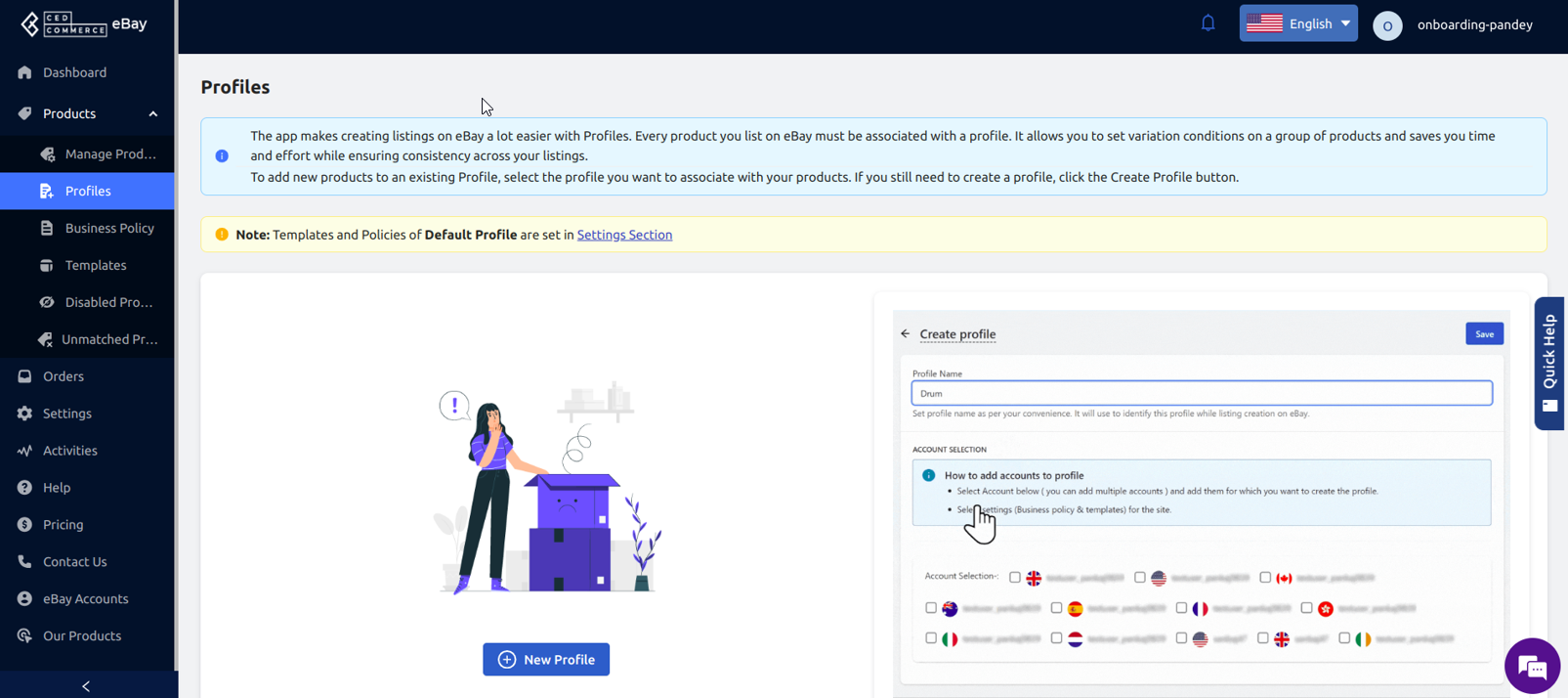Click the New Profile button
The width and height of the screenshot is (1568, 698).
(x=546, y=660)
